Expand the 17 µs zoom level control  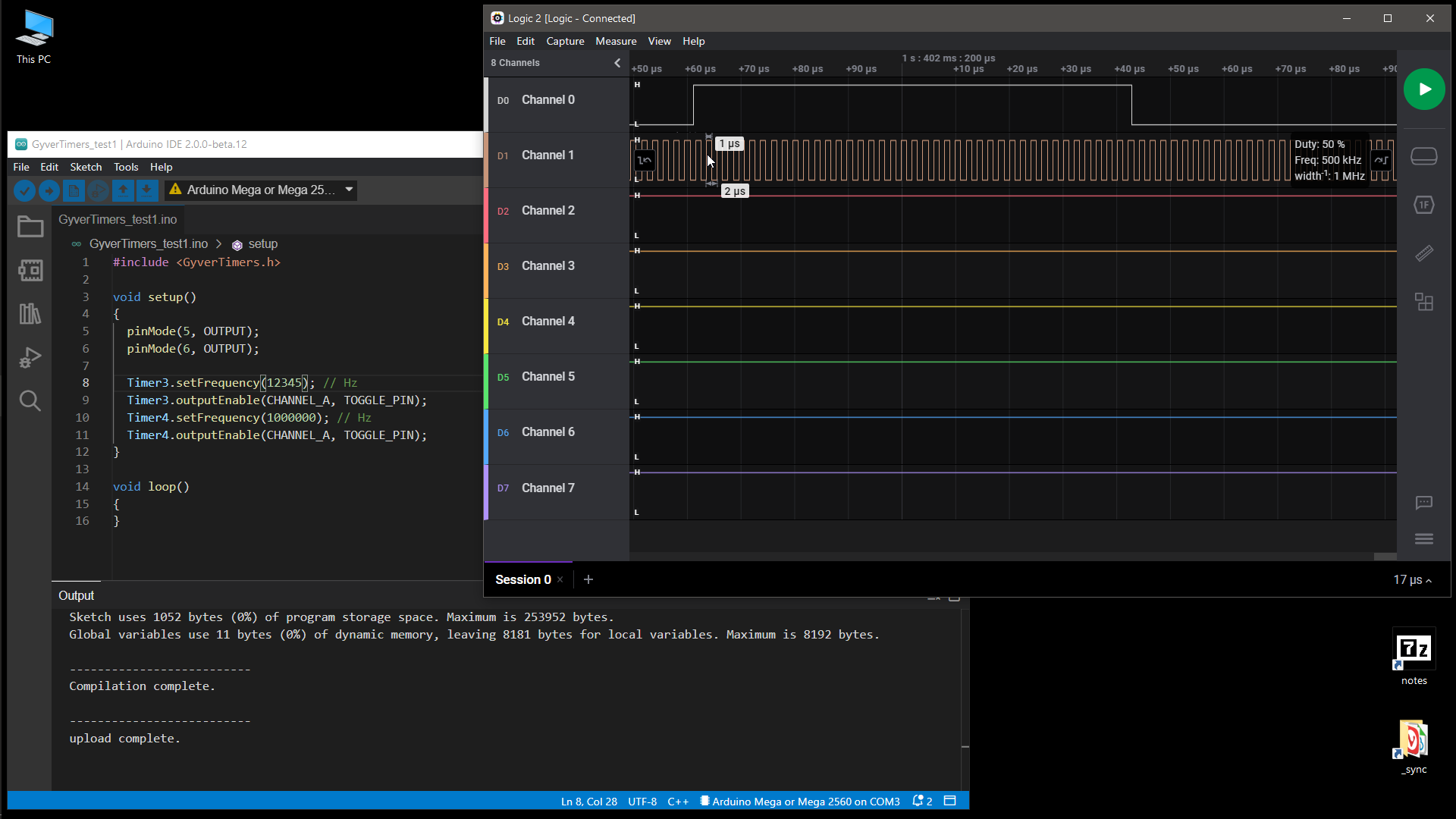point(1412,580)
